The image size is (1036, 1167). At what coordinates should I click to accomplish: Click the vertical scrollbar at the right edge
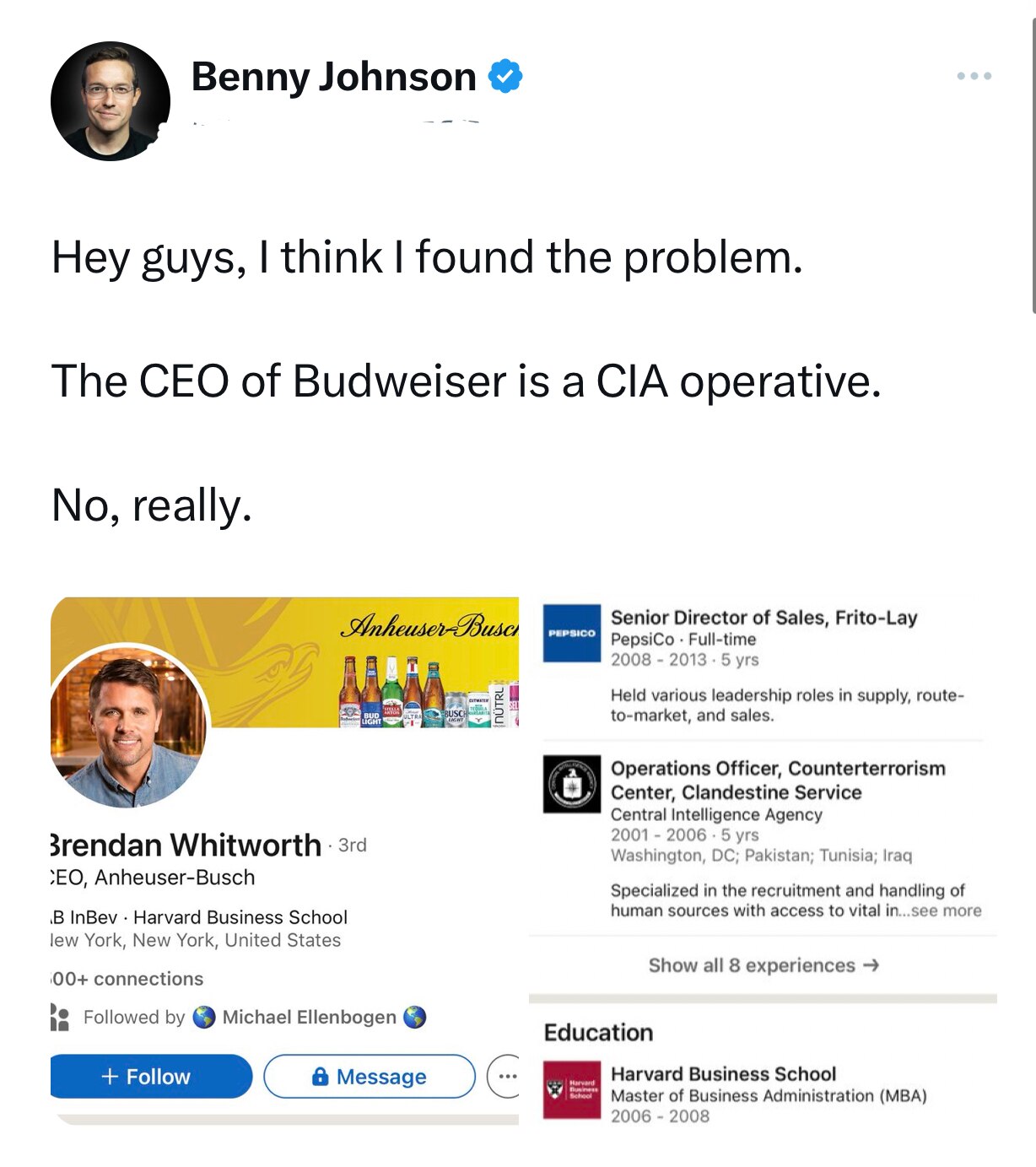point(1033,169)
